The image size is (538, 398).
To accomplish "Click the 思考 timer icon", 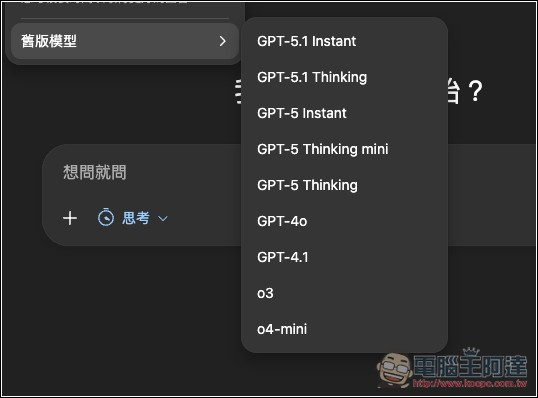I will (x=106, y=218).
